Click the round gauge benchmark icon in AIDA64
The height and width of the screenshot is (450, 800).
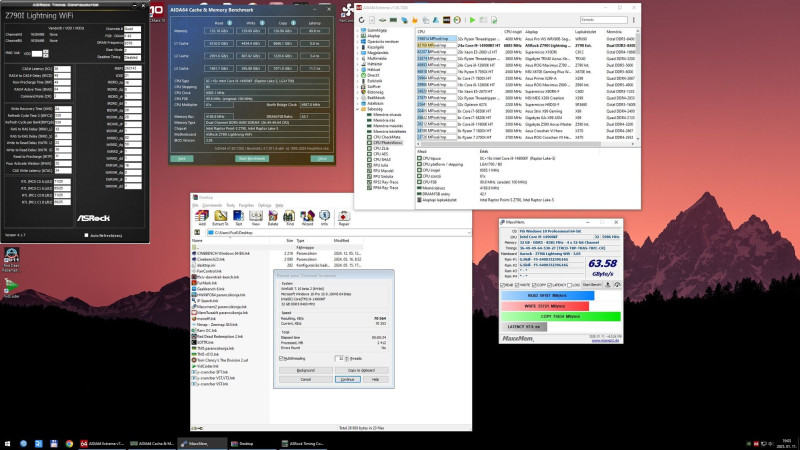pyautogui.click(x=457, y=20)
